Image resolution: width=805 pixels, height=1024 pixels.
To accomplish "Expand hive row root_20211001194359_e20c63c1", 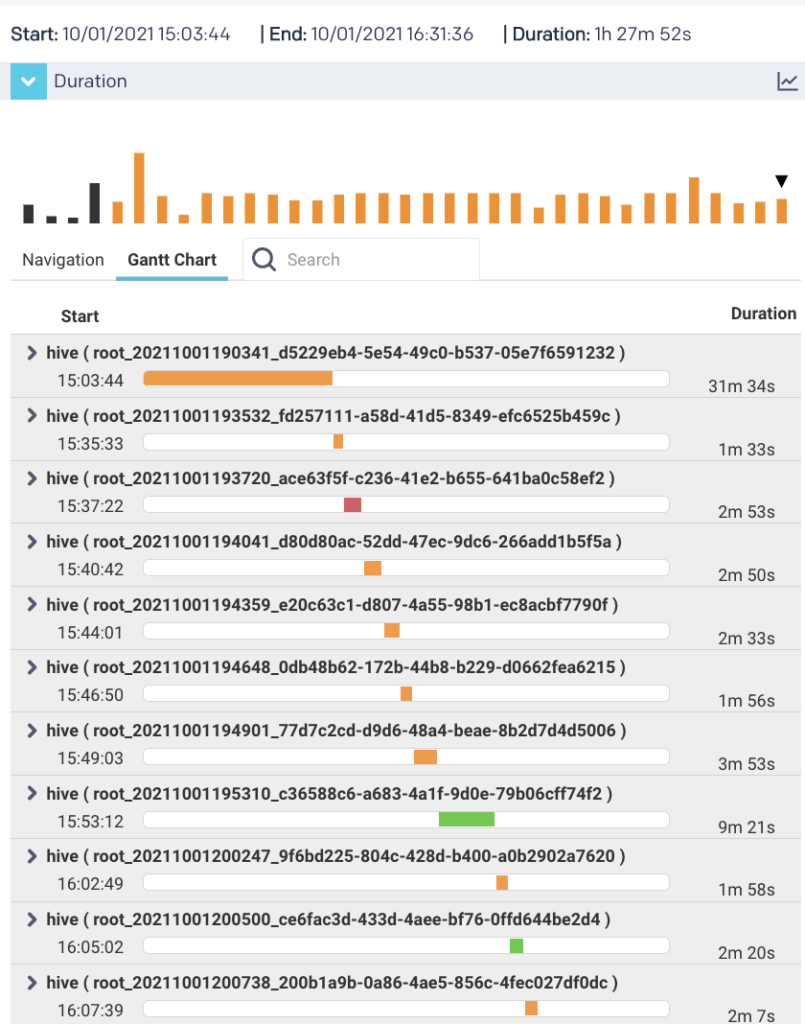I will coord(31,605).
